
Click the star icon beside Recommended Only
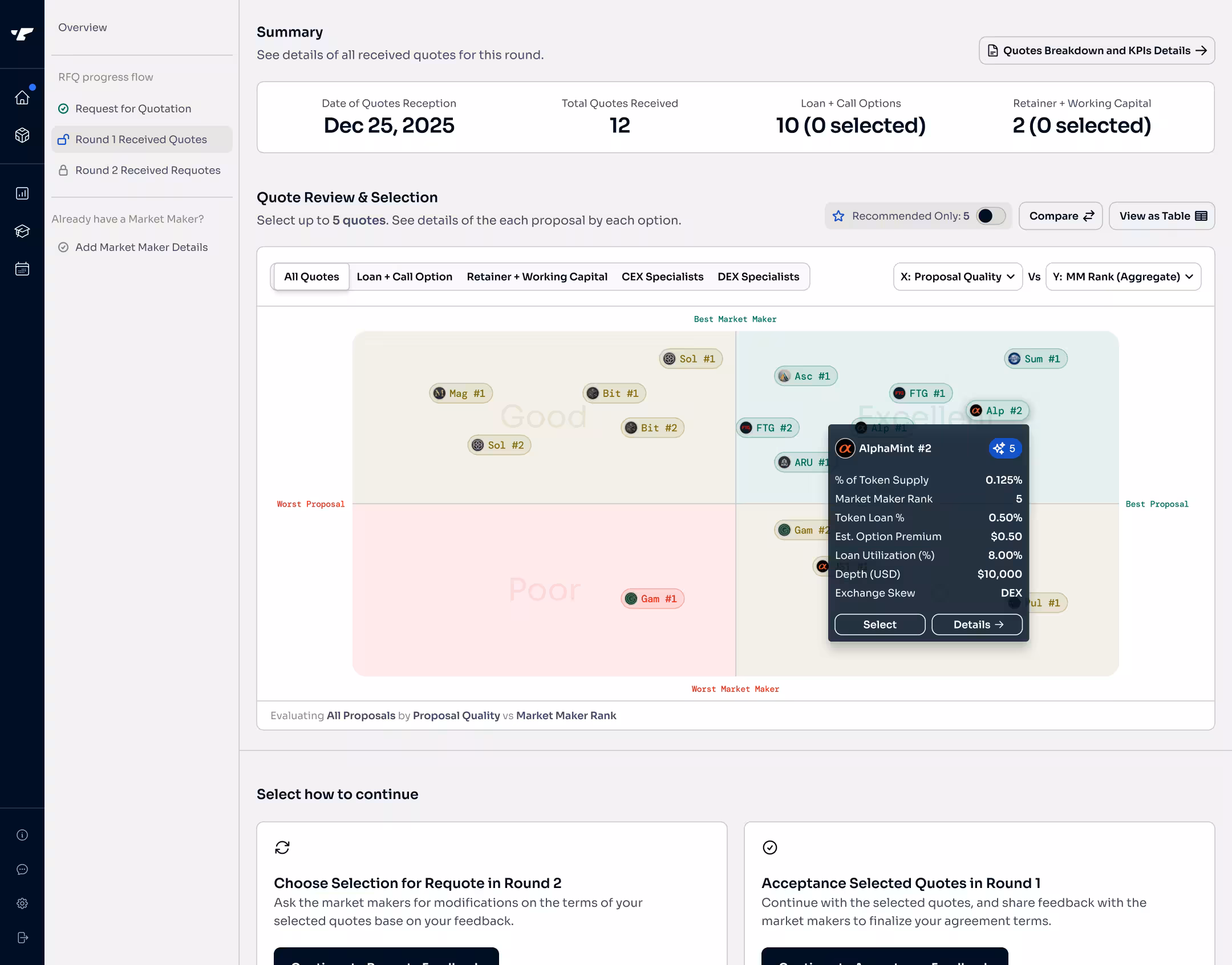point(838,216)
